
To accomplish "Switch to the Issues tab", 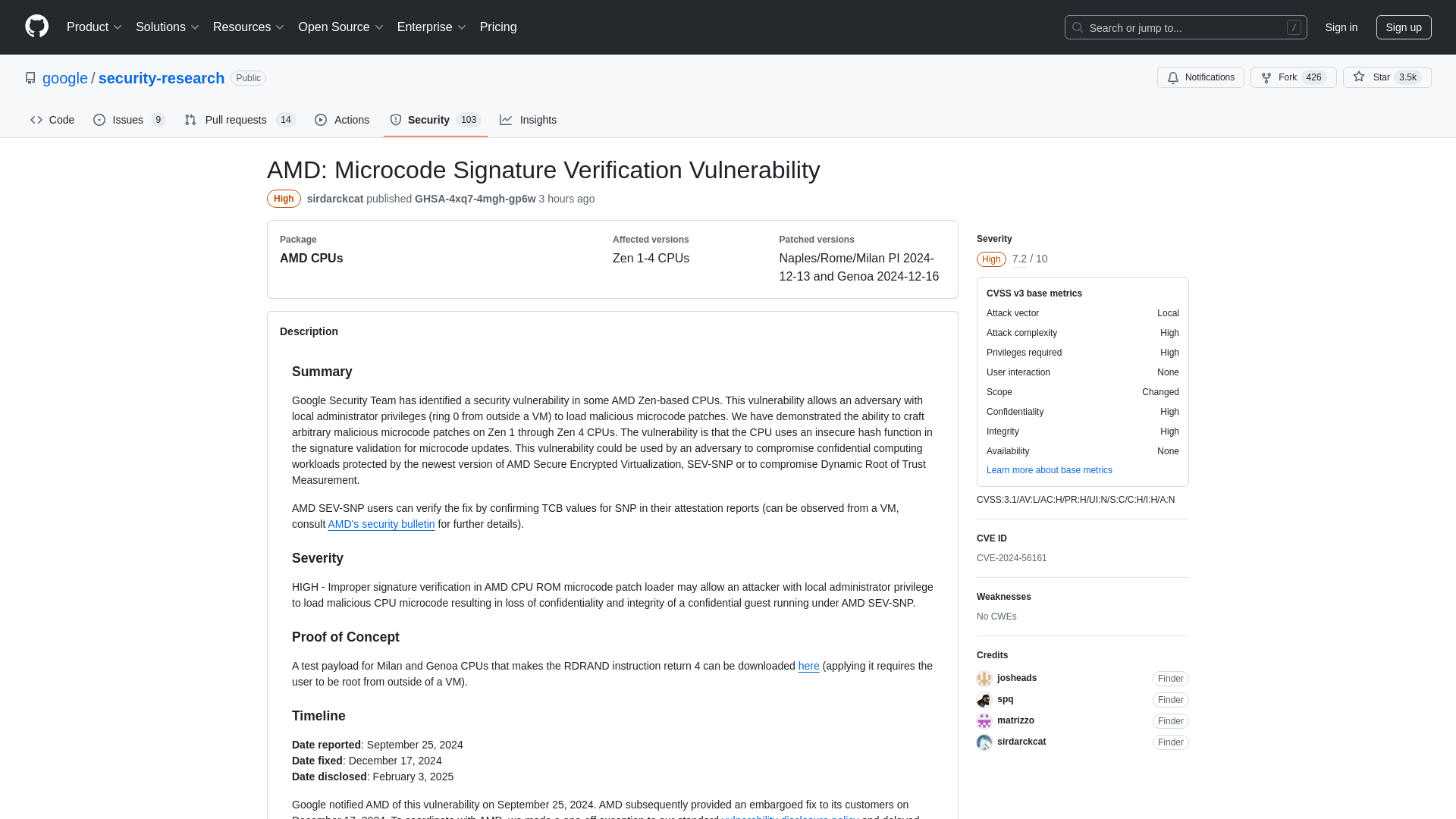I will click(x=129, y=120).
